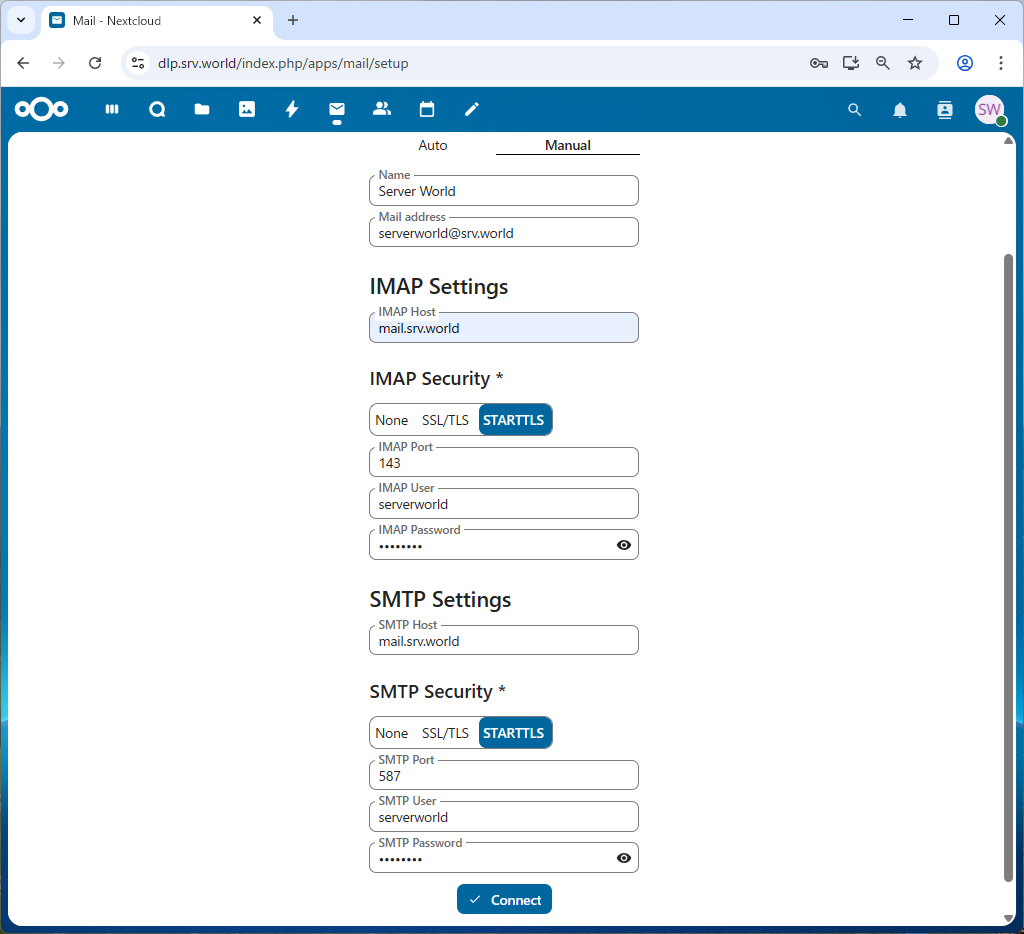
Task: Click the Mail address input field
Action: [x=504, y=233]
